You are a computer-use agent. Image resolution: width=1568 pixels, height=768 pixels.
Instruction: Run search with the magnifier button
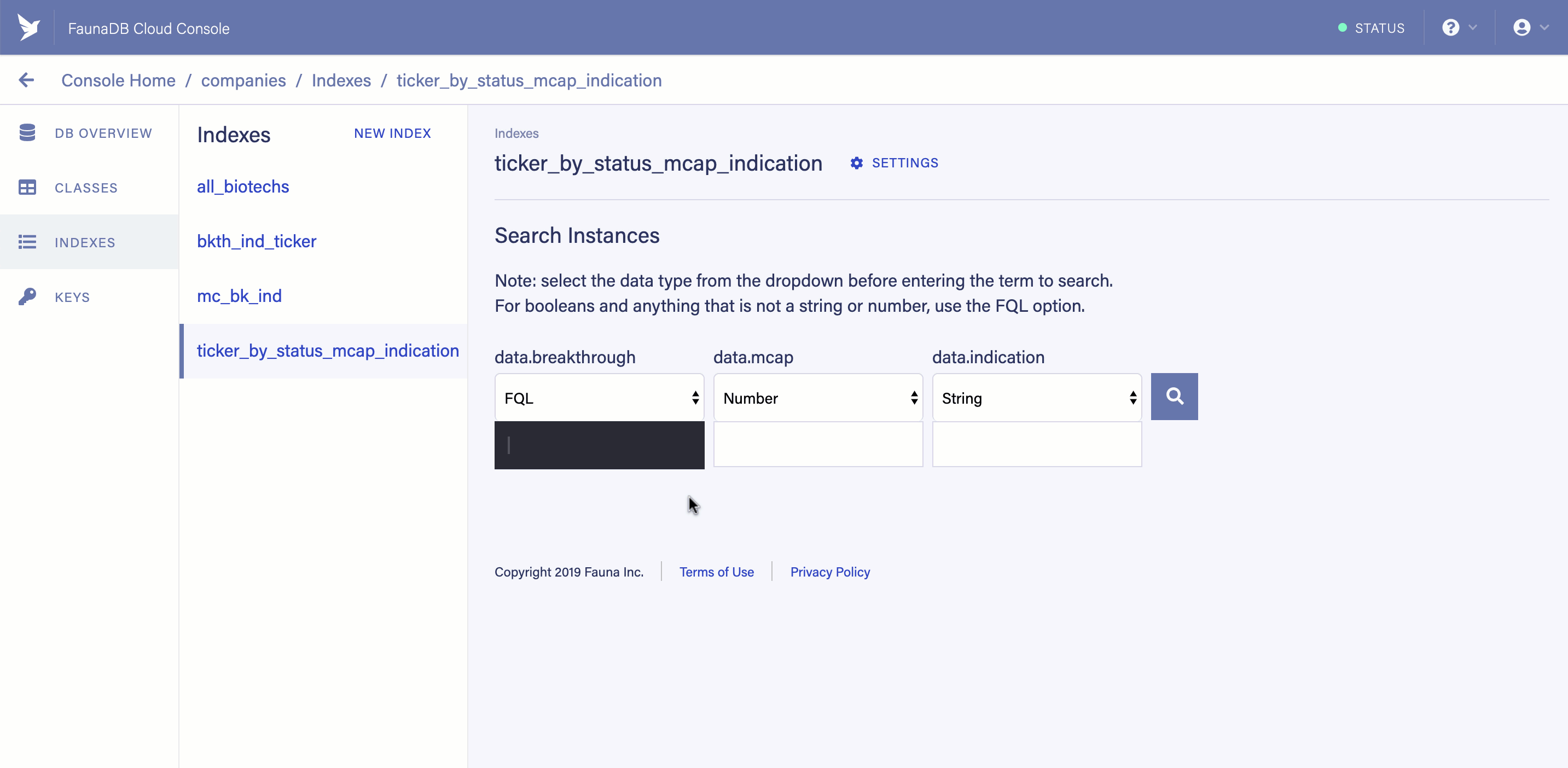click(1174, 397)
